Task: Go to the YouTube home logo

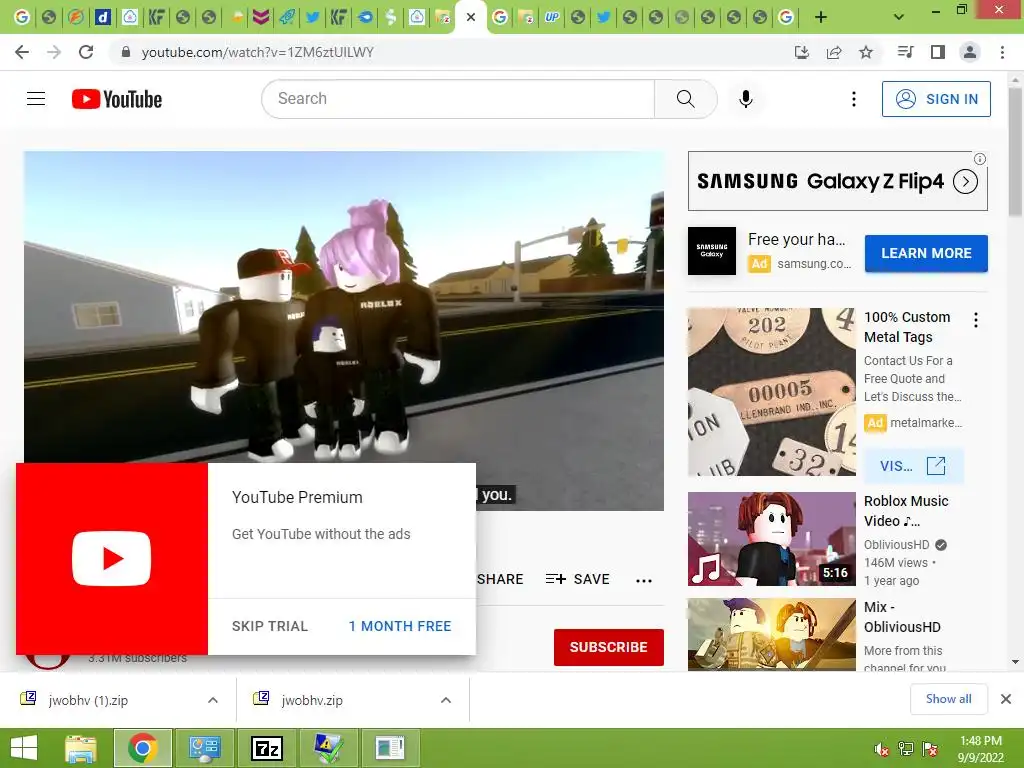Action: [117, 99]
